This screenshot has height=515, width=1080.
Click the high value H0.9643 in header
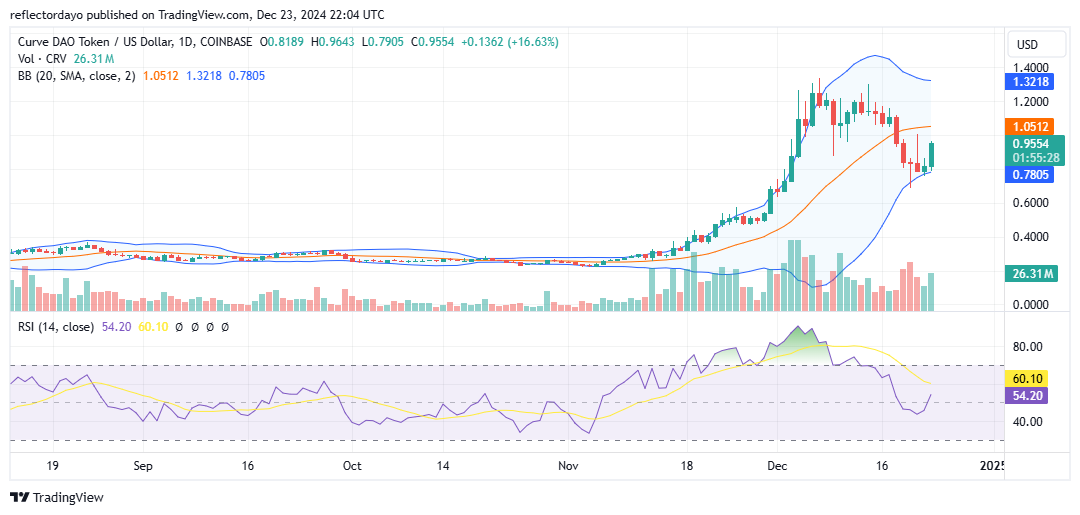tap(334, 42)
